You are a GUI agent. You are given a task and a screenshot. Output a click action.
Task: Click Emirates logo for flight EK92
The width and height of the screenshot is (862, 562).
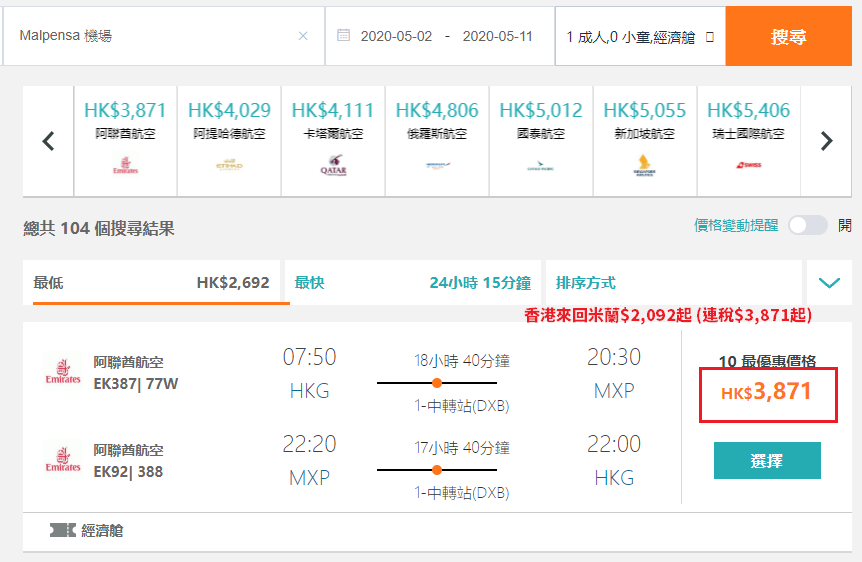point(63,459)
